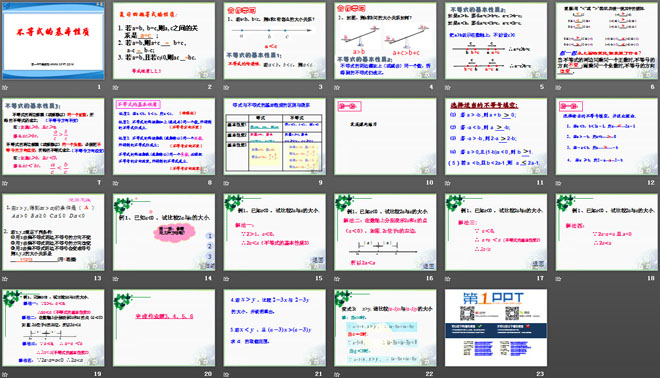The height and width of the screenshot is (378, 660).
Task: Open slide 15 thumbnail showing solution one
Action: (274, 232)
